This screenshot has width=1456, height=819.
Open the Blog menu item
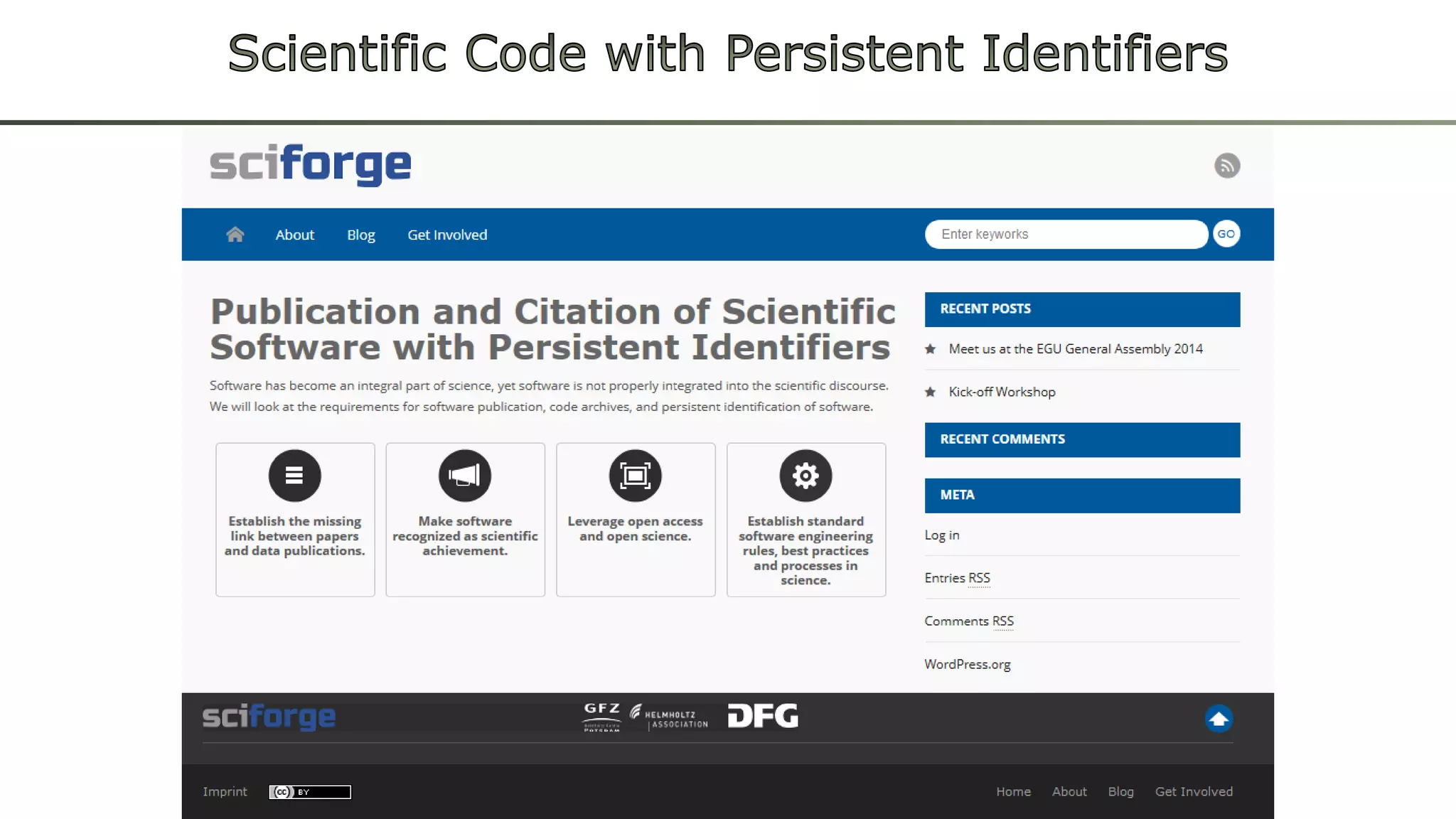360,235
